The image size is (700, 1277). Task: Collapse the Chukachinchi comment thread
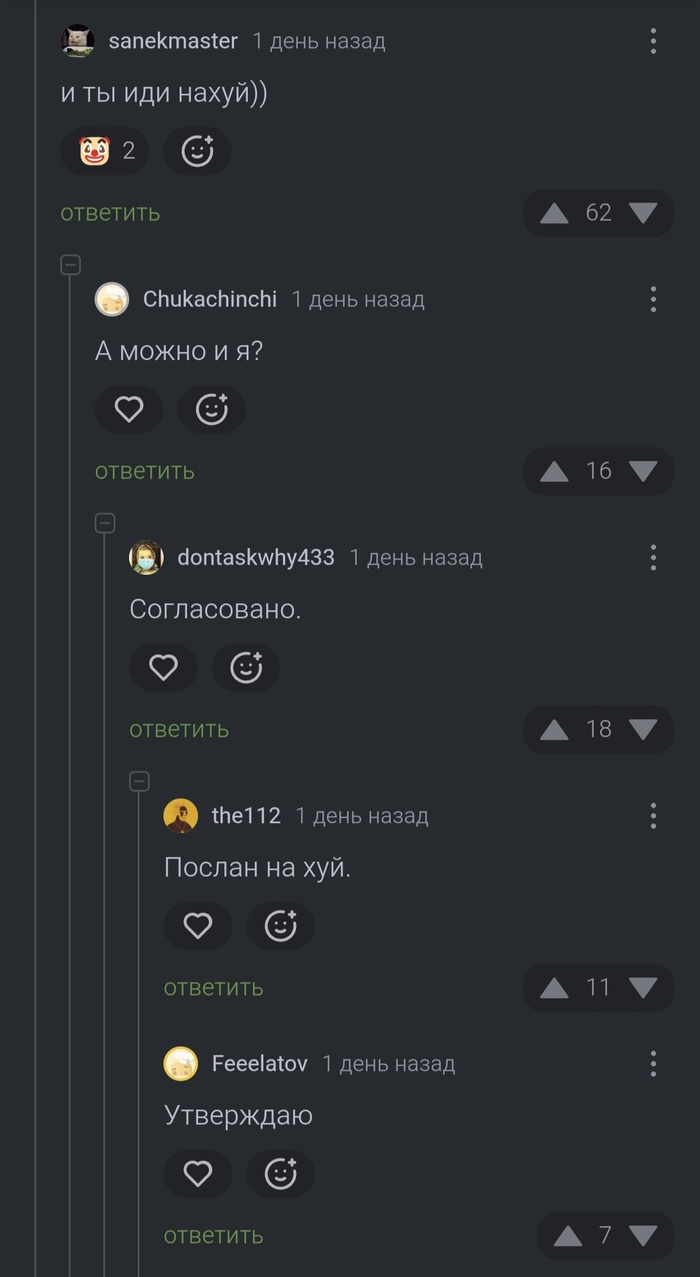(x=70, y=265)
